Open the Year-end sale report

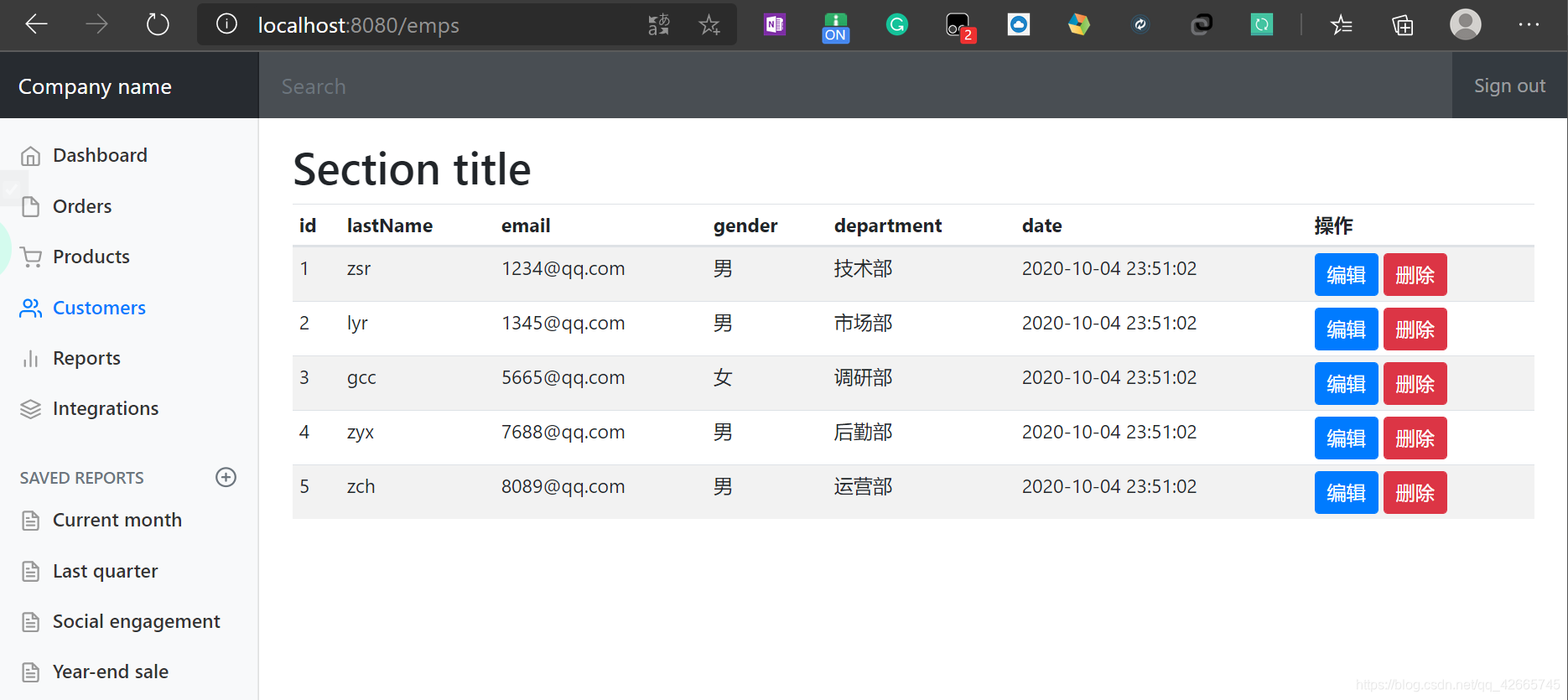[111, 671]
